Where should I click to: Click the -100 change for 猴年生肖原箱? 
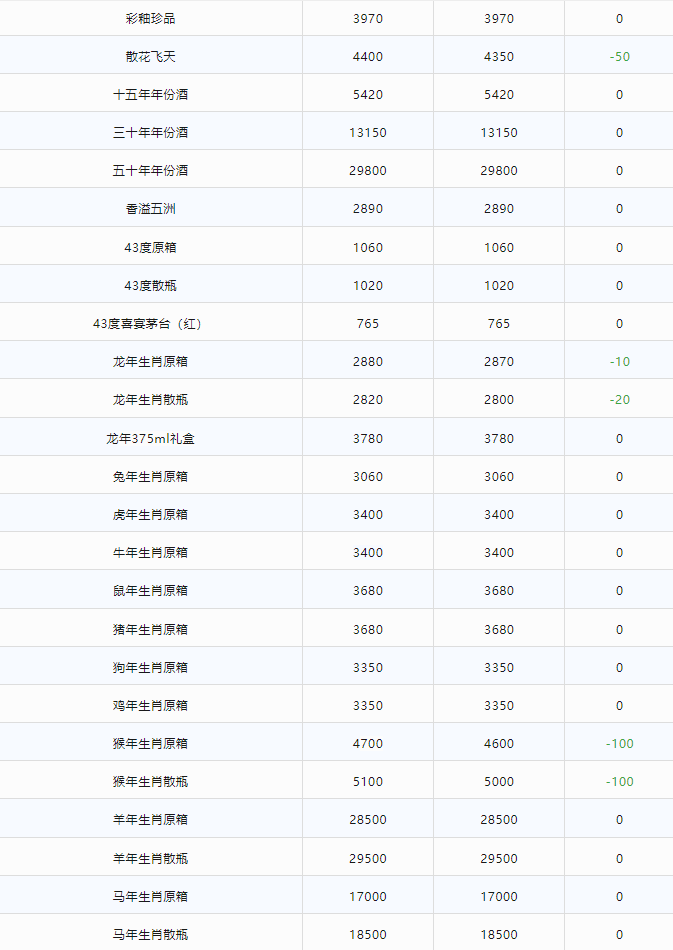pos(619,744)
